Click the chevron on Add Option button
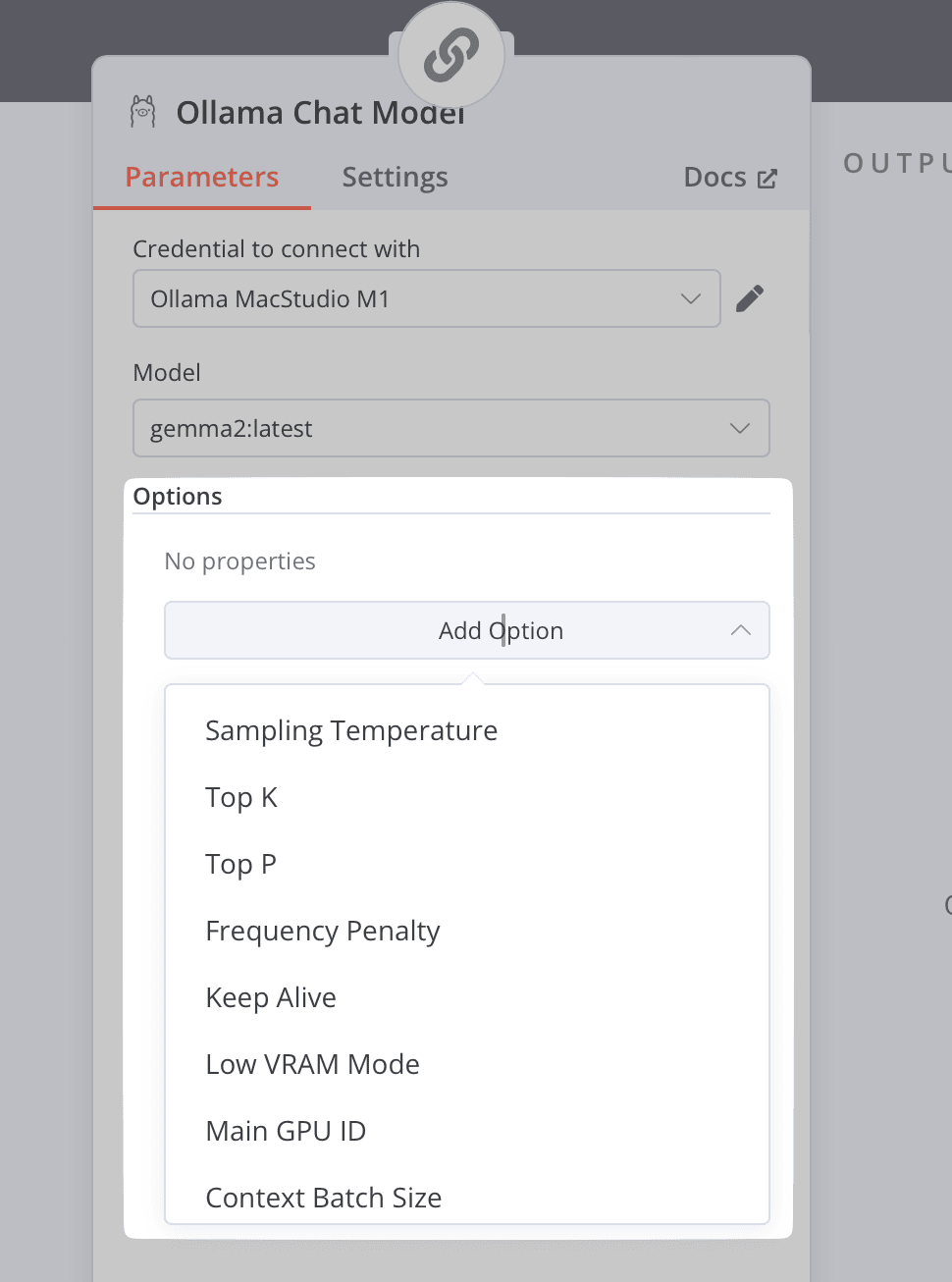 741,630
